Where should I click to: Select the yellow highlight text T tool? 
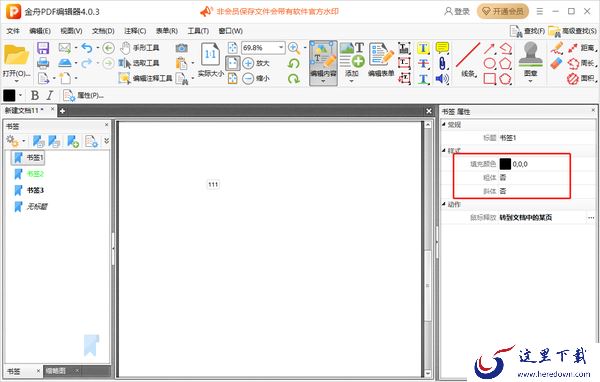pyautogui.click(x=423, y=48)
